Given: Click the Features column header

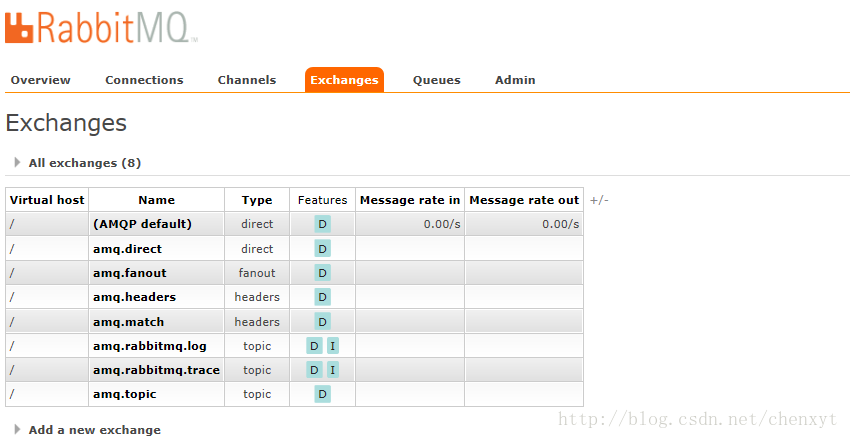Looking at the screenshot, I should pyautogui.click(x=323, y=200).
